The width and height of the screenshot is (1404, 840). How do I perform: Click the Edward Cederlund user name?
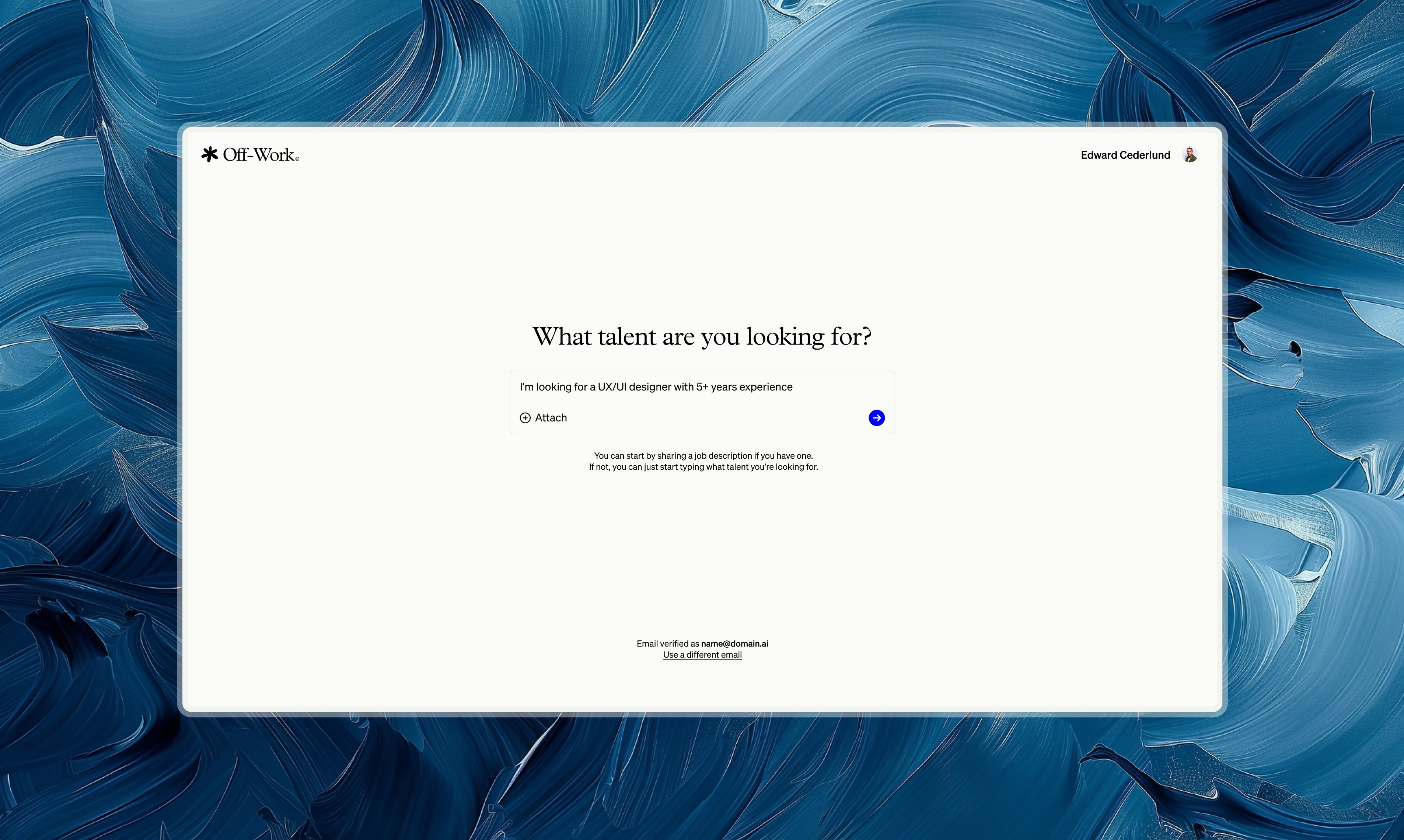click(1125, 155)
